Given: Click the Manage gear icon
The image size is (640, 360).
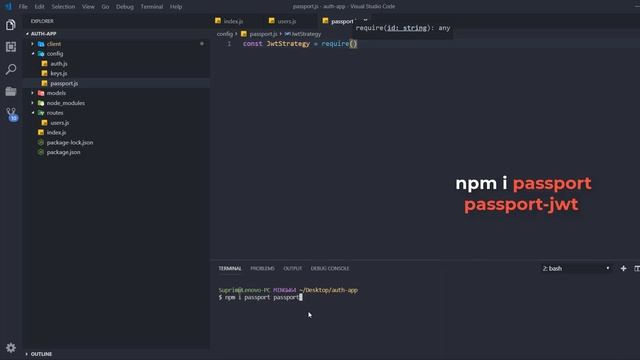Looking at the screenshot, I should pos(11,348).
